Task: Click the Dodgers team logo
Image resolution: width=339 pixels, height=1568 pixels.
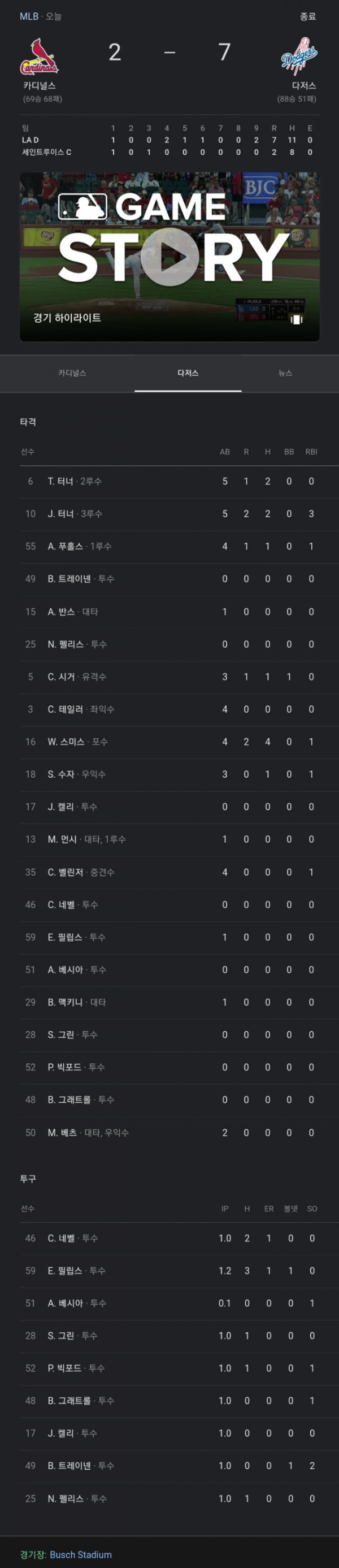Action: tap(299, 57)
